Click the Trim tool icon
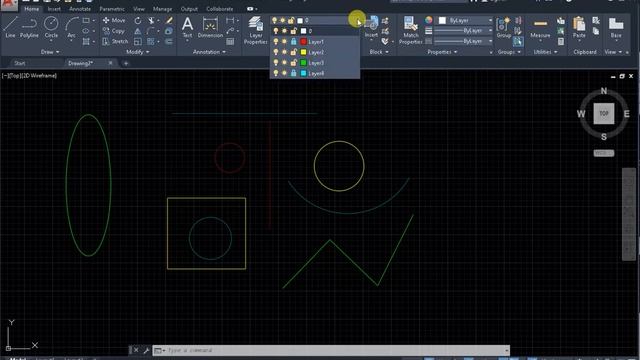Viewport: 640px width, 360px height. (151, 20)
